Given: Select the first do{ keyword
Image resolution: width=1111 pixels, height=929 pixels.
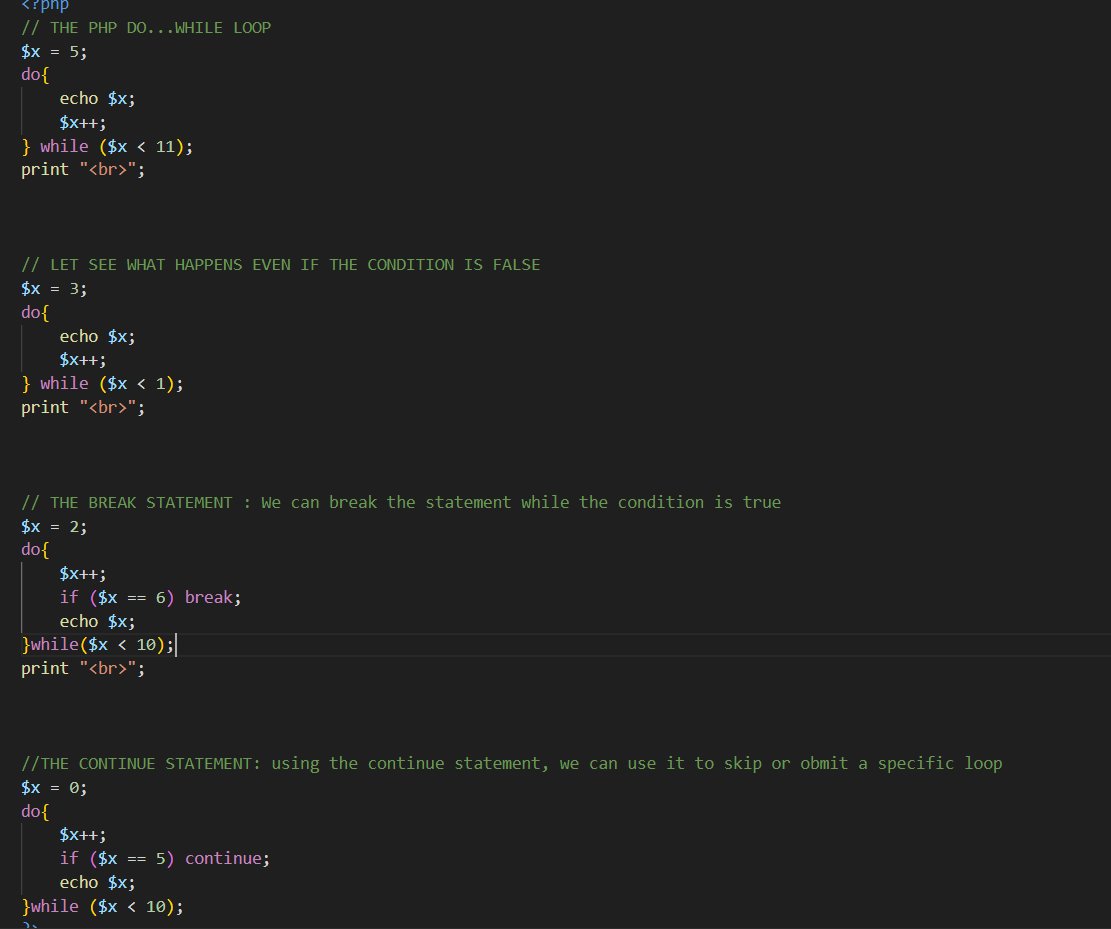Looking at the screenshot, I should pos(33,74).
